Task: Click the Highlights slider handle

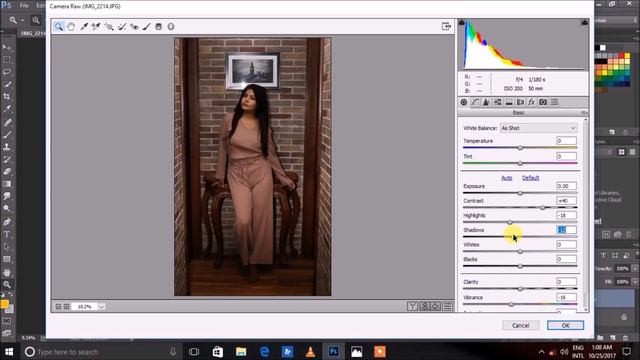Action: coord(510,222)
